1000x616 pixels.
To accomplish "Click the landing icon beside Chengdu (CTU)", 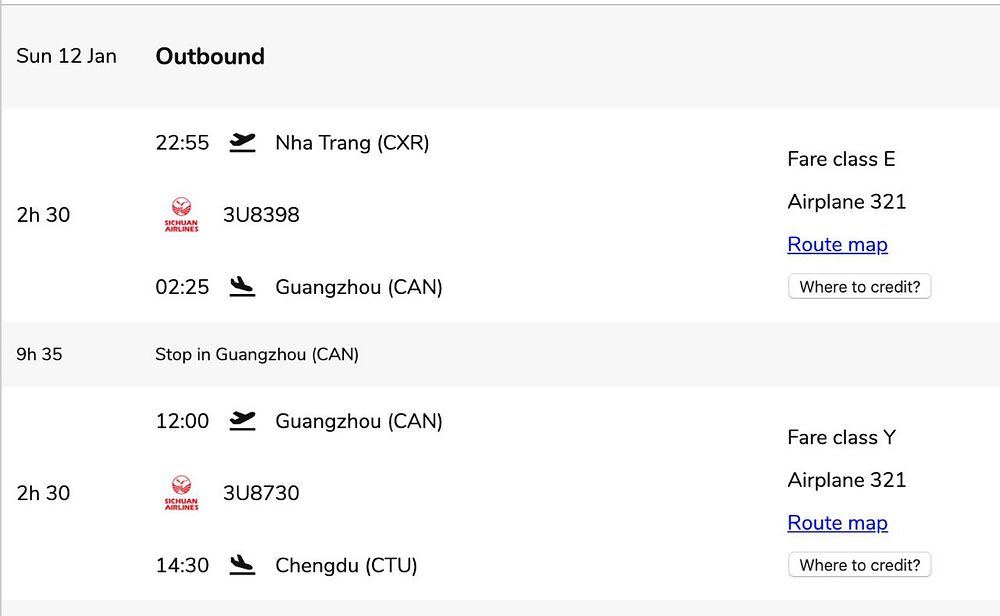I will click(242, 565).
